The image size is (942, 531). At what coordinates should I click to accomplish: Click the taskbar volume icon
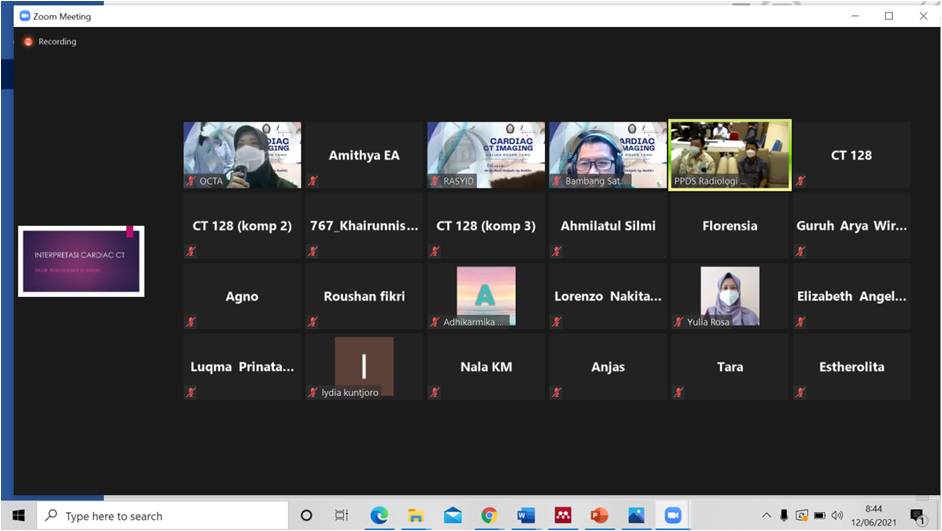(x=837, y=516)
